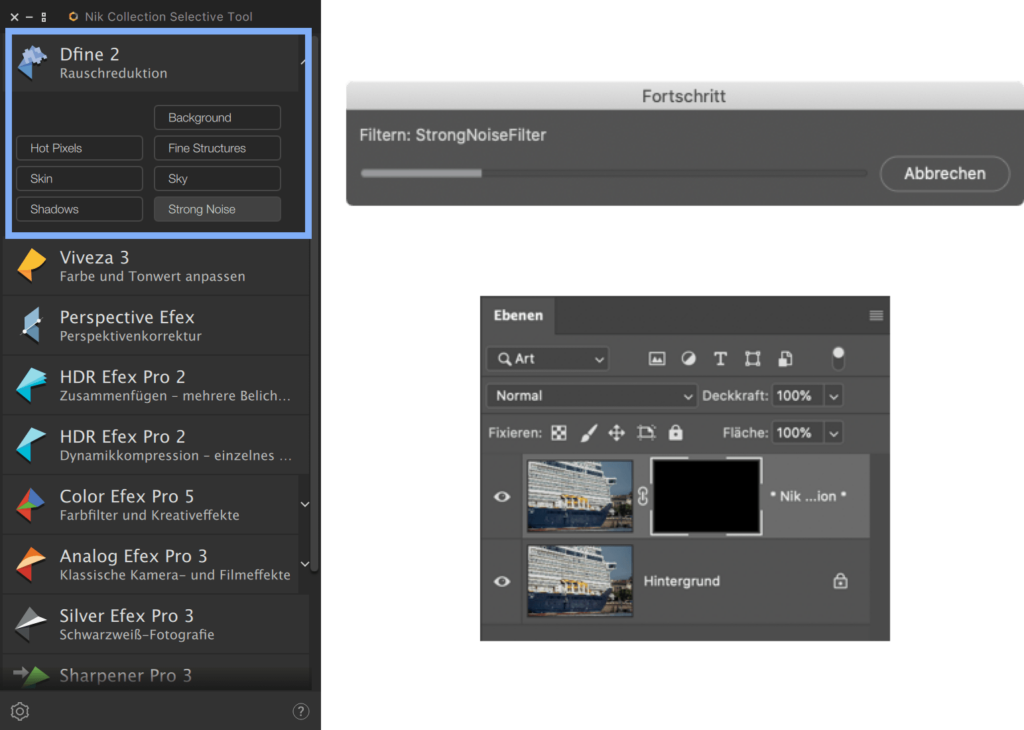Open the help question mark icon

coord(300,711)
